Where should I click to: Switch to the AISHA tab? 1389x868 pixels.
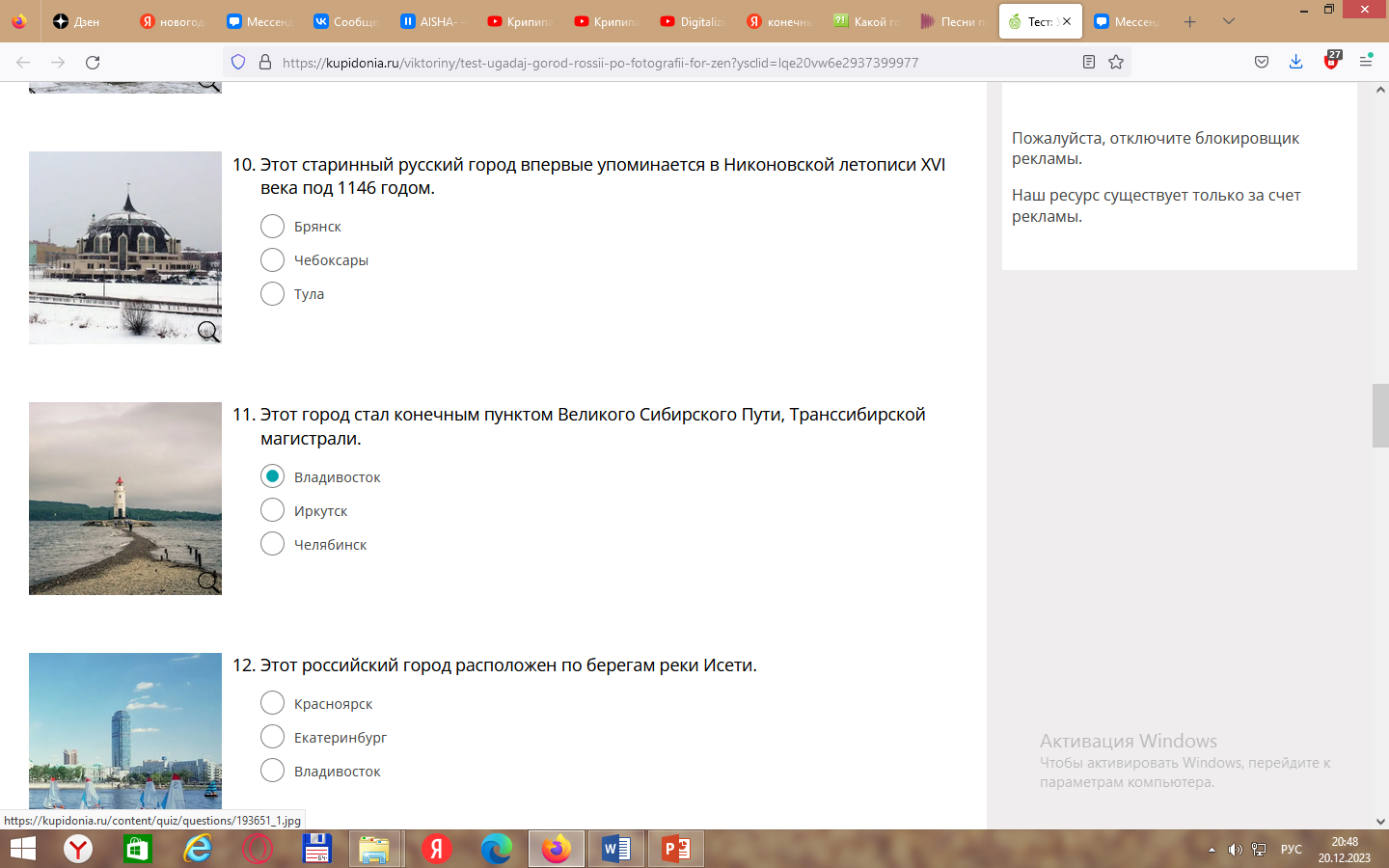coord(434,21)
